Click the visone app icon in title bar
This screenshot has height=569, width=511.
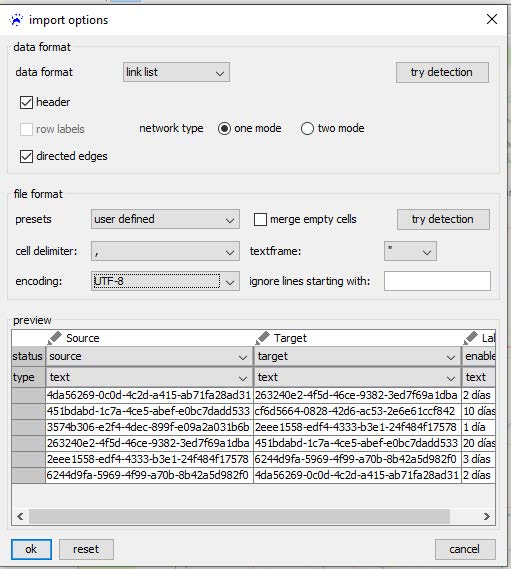[16, 20]
